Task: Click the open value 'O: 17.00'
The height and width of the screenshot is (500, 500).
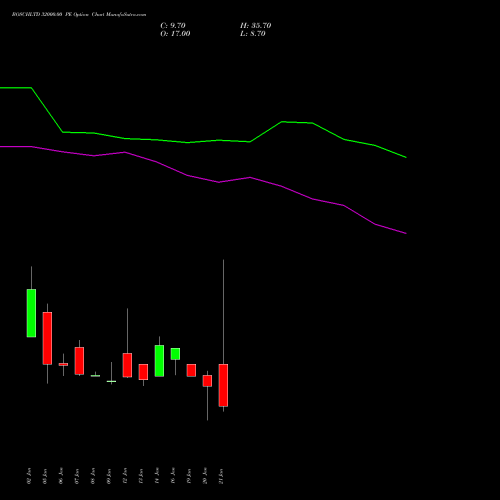Action: click(175, 34)
